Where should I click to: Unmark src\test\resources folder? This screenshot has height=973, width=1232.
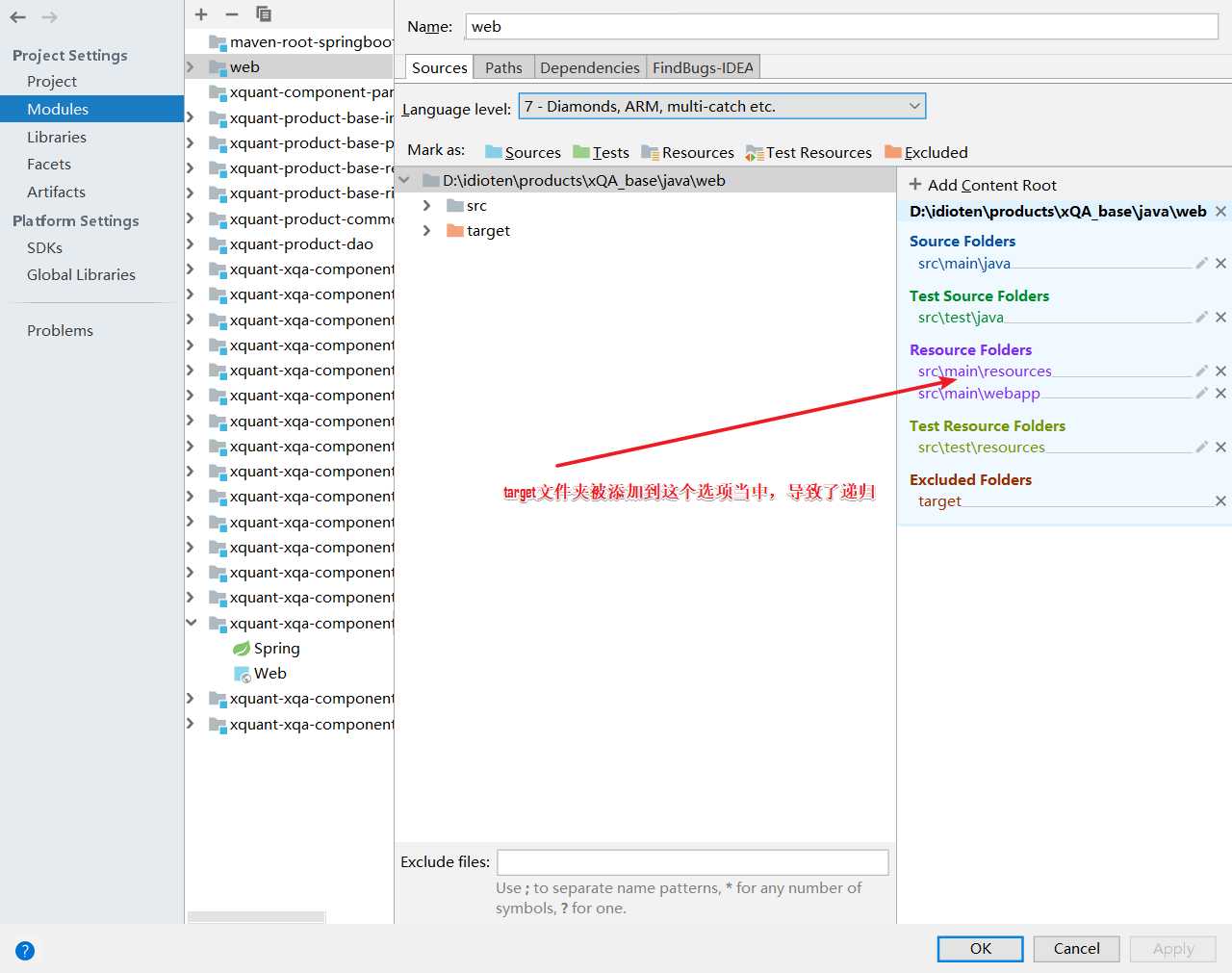[1220, 447]
